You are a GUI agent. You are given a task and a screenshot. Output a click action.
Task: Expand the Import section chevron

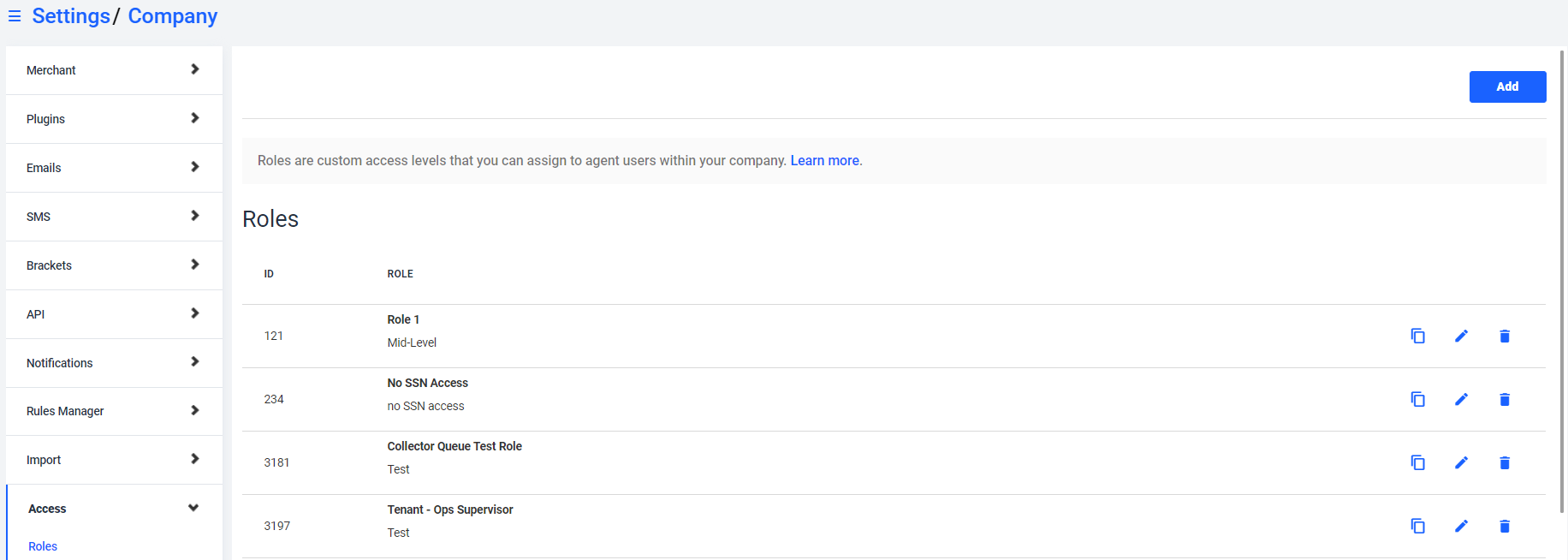pyautogui.click(x=194, y=459)
